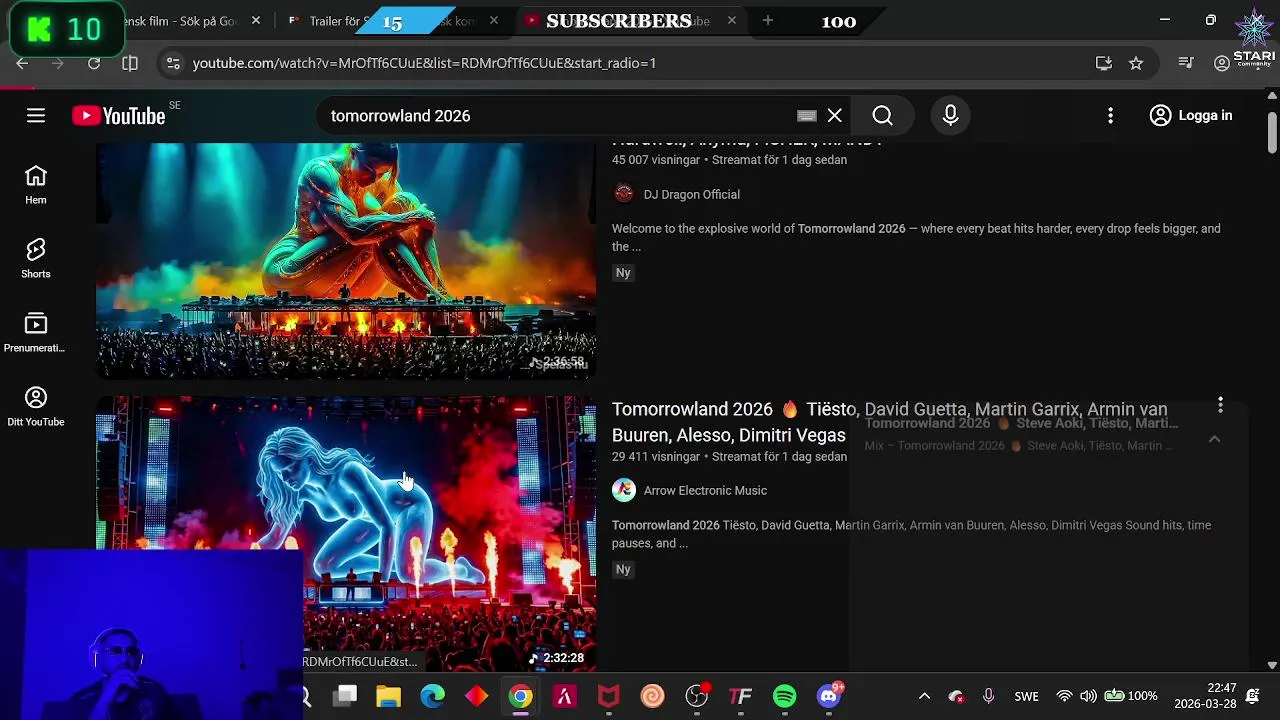
Task: Close the active YouTube tab
Action: coord(732,21)
